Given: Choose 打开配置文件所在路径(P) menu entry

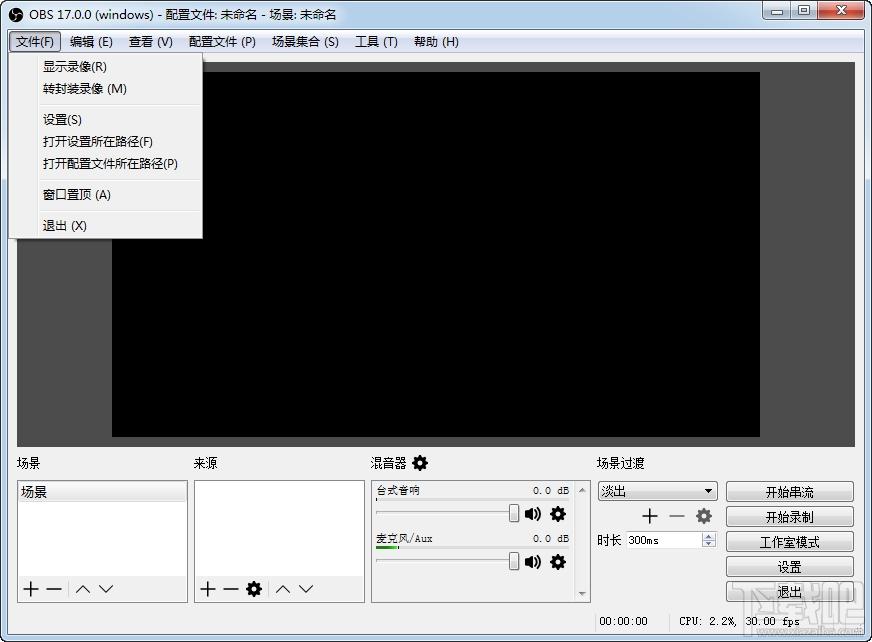Looking at the screenshot, I should click(106, 164).
